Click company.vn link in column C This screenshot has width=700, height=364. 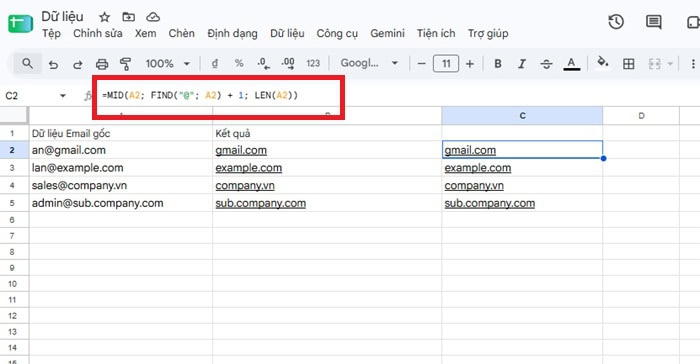[x=474, y=186]
